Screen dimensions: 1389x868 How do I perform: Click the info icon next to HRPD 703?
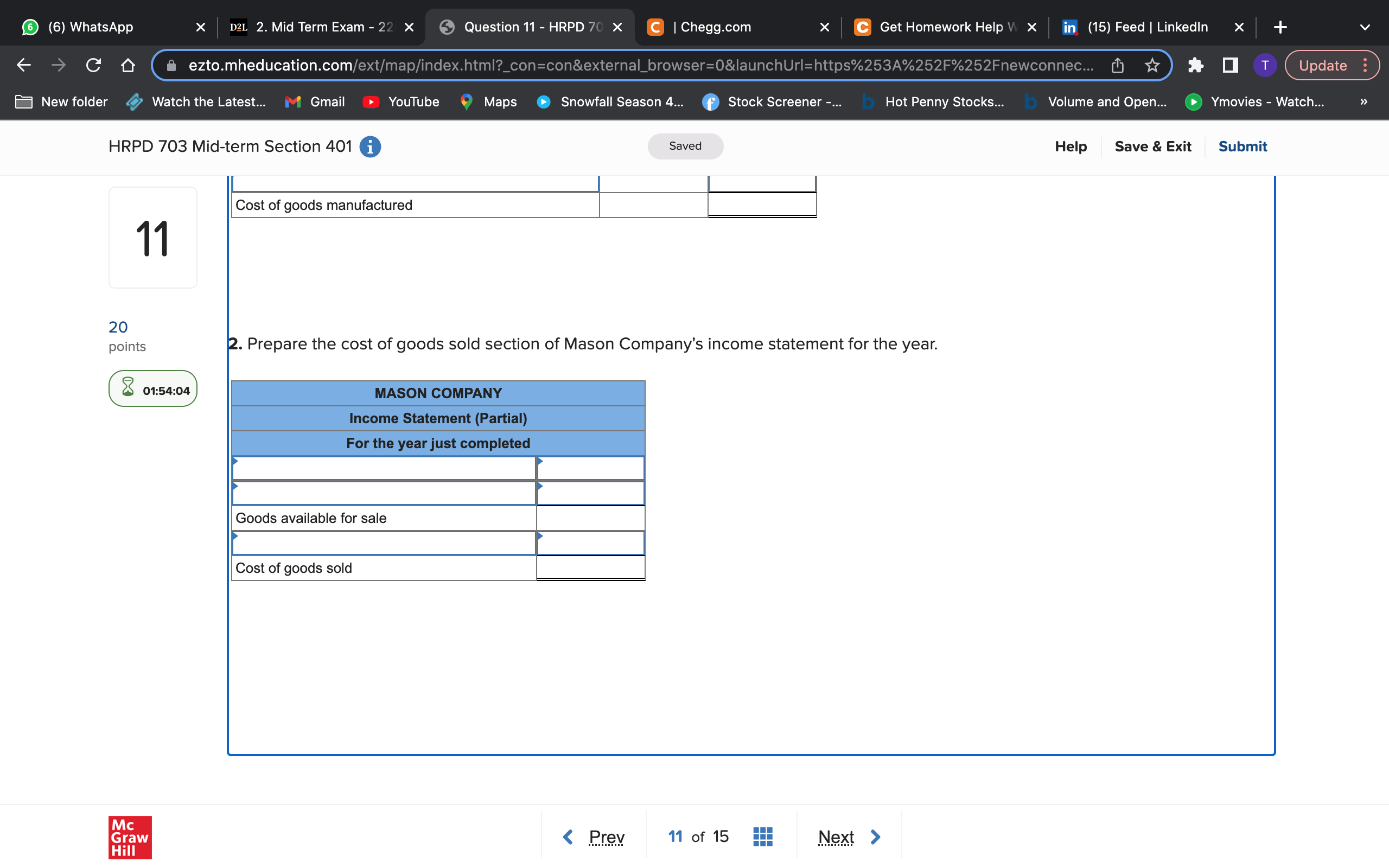(369, 146)
